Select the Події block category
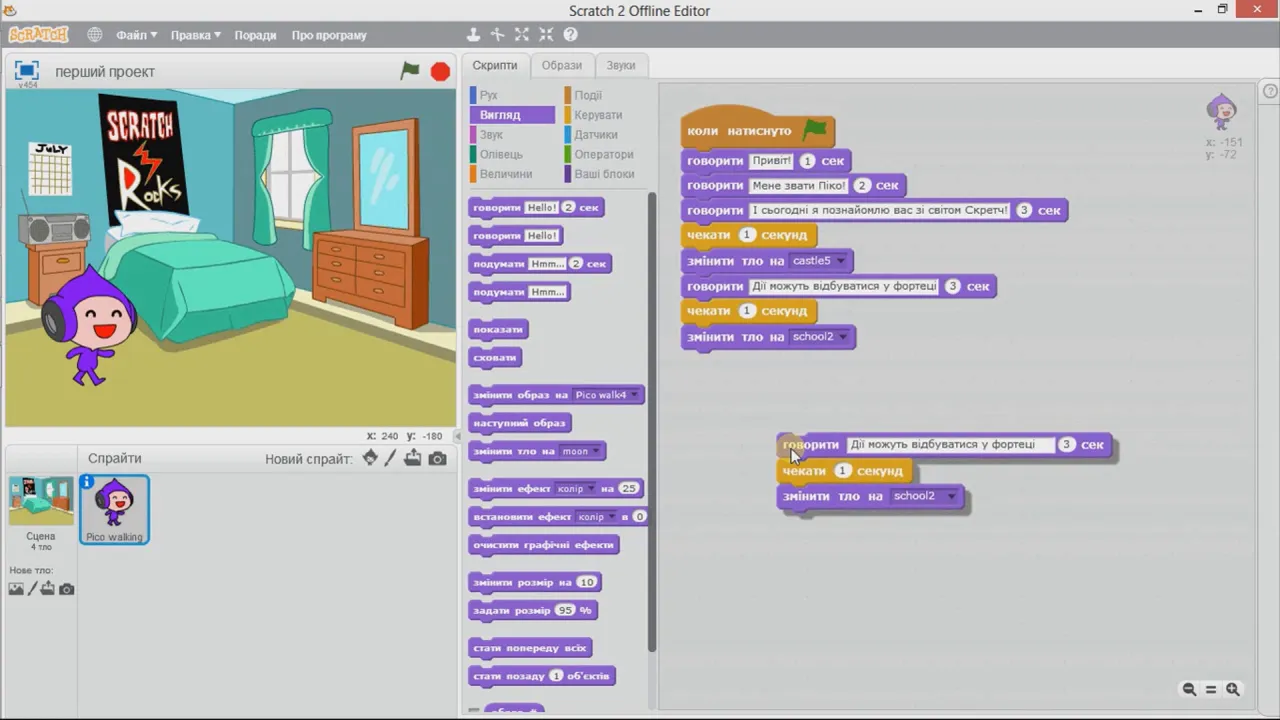This screenshot has height=720, width=1280. click(606, 95)
